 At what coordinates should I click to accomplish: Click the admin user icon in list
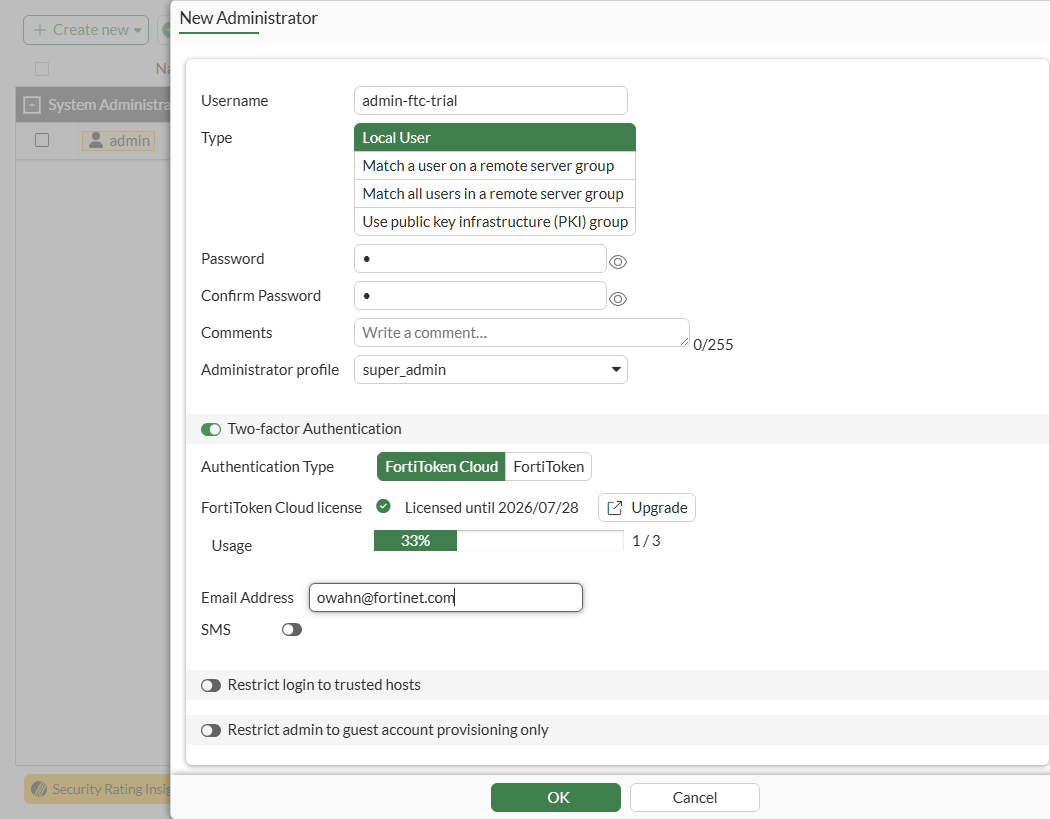point(96,141)
